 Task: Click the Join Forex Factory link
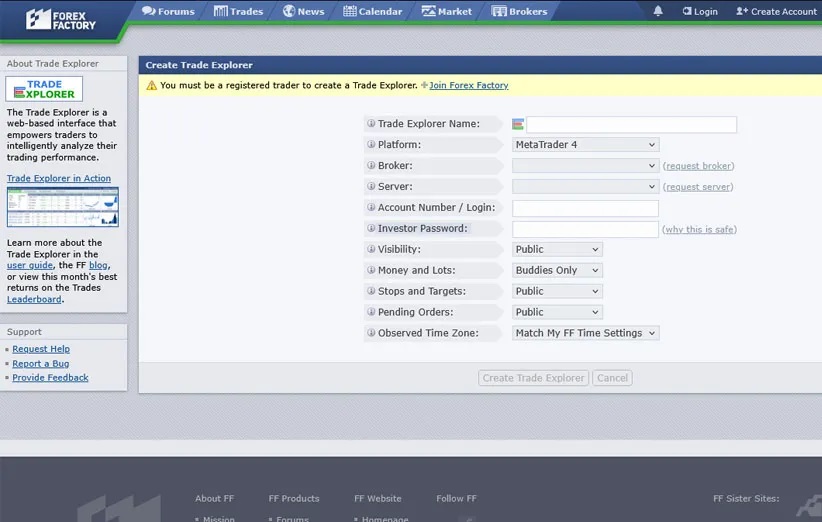[468, 86]
